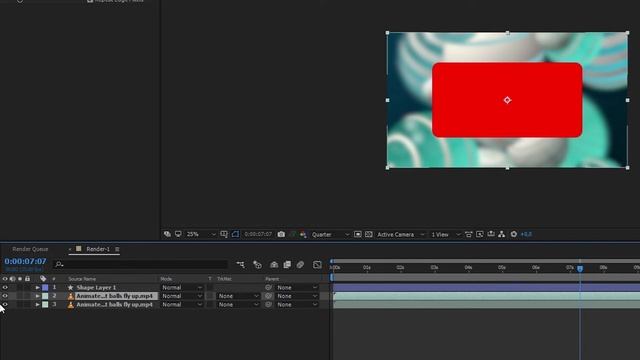Image resolution: width=640 pixels, height=360 pixels.
Task: Open Shape Layer 1 blending Mode dropdown
Action: 182,288
